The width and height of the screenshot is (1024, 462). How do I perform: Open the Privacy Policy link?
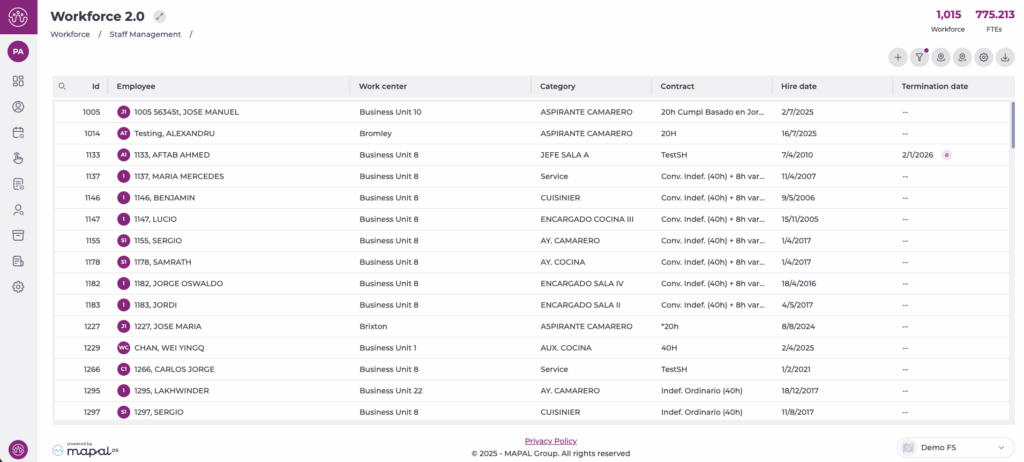coord(550,441)
